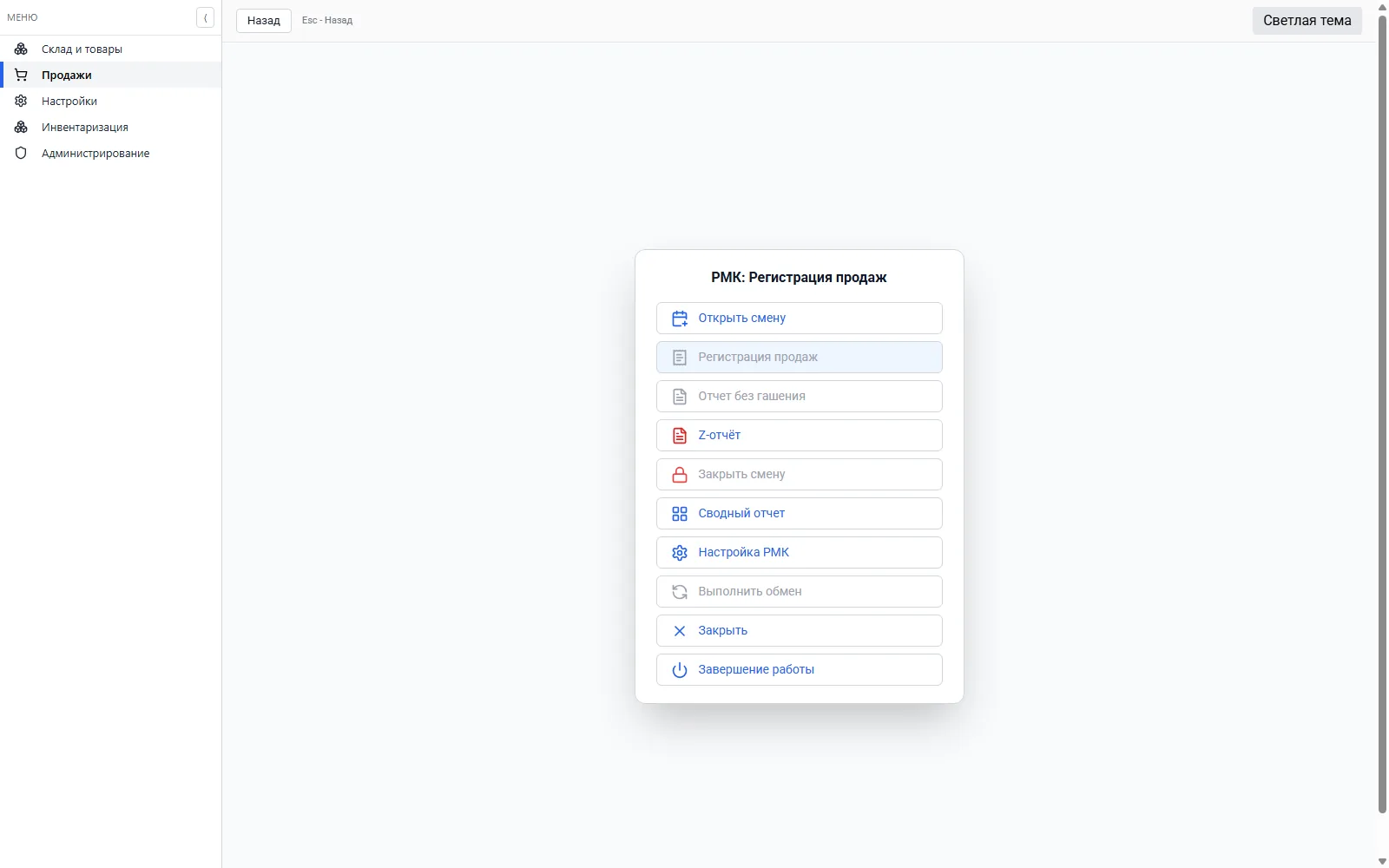Click the document icon beside Регистрация продаж
The image size is (1389, 868).
point(680,358)
